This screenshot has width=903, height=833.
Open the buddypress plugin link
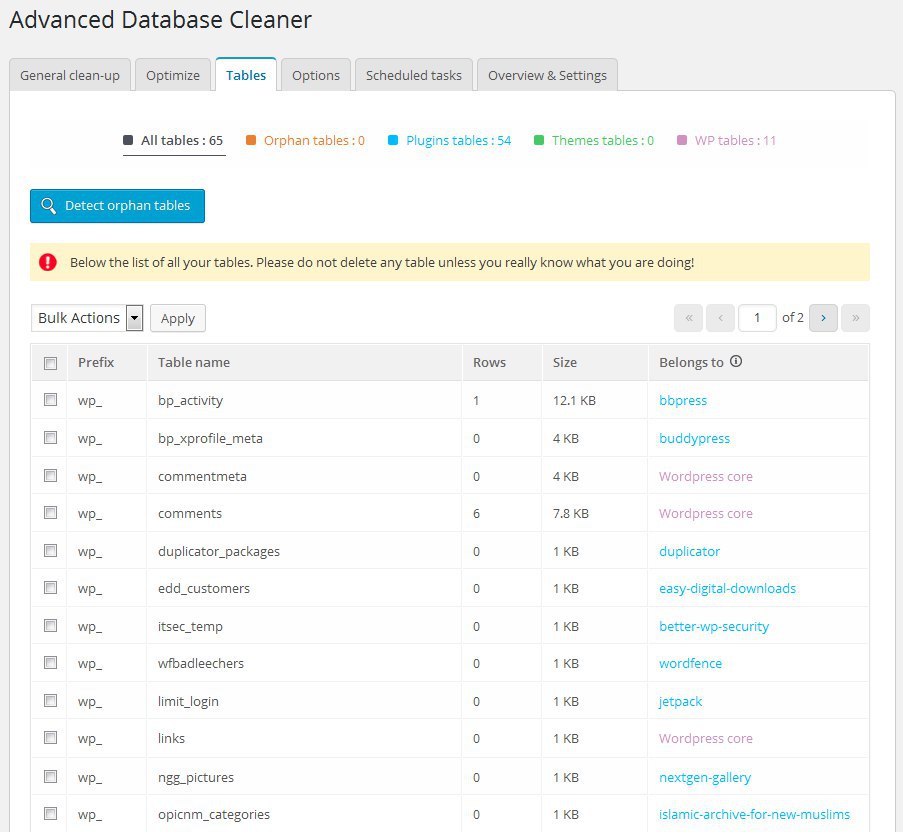(x=694, y=438)
